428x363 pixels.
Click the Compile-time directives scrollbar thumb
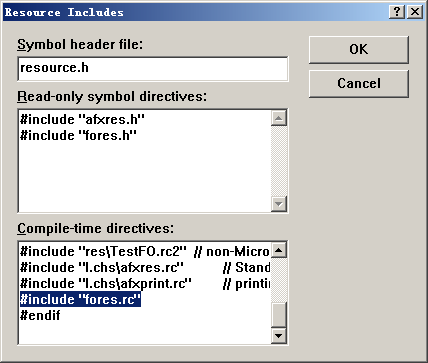coord(279,315)
